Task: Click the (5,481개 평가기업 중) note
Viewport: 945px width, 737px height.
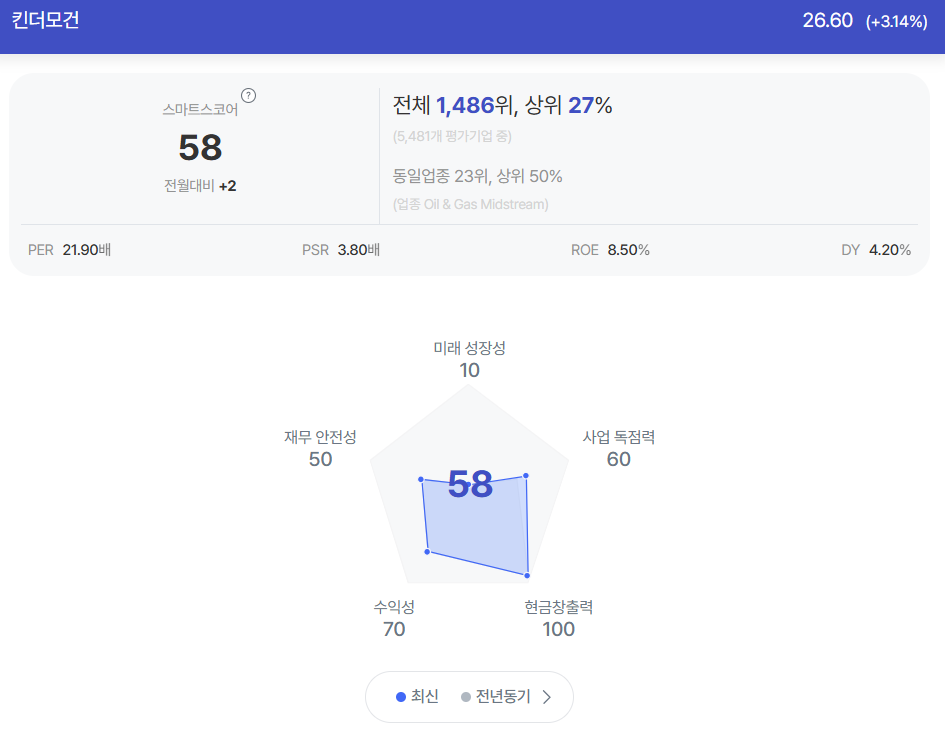Action: [452, 136]
